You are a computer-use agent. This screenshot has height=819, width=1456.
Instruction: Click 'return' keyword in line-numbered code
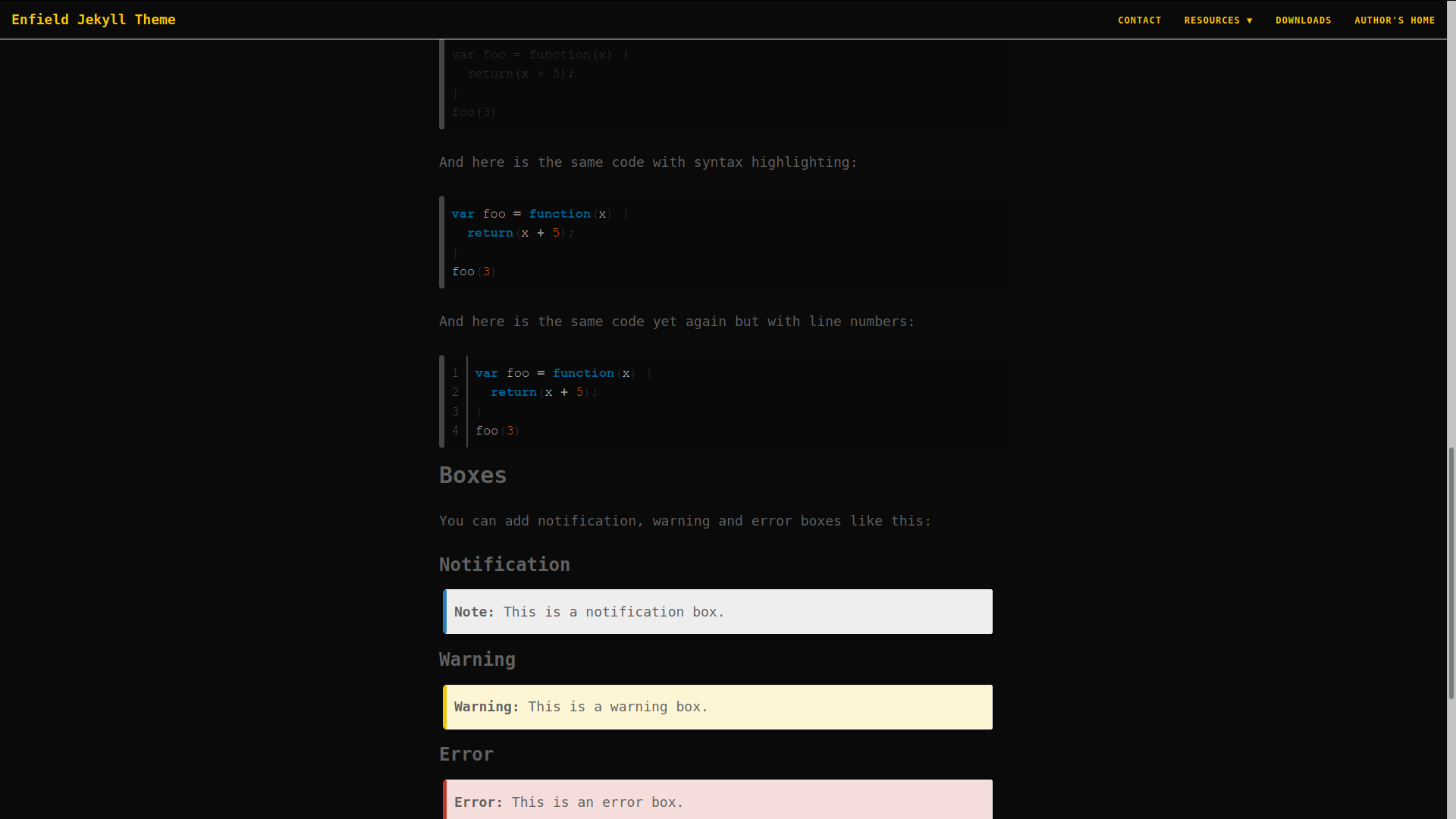[x=513, y=392]
